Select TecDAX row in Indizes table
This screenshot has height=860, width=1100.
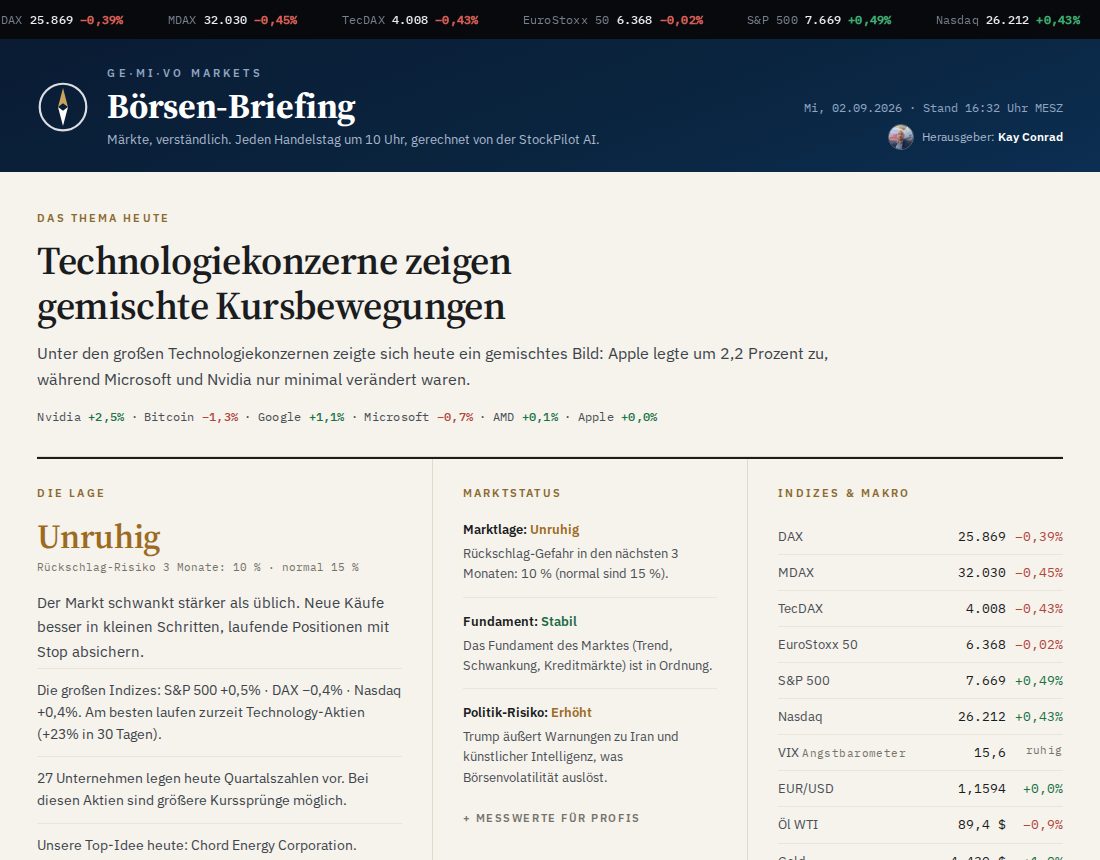point(920,609)
